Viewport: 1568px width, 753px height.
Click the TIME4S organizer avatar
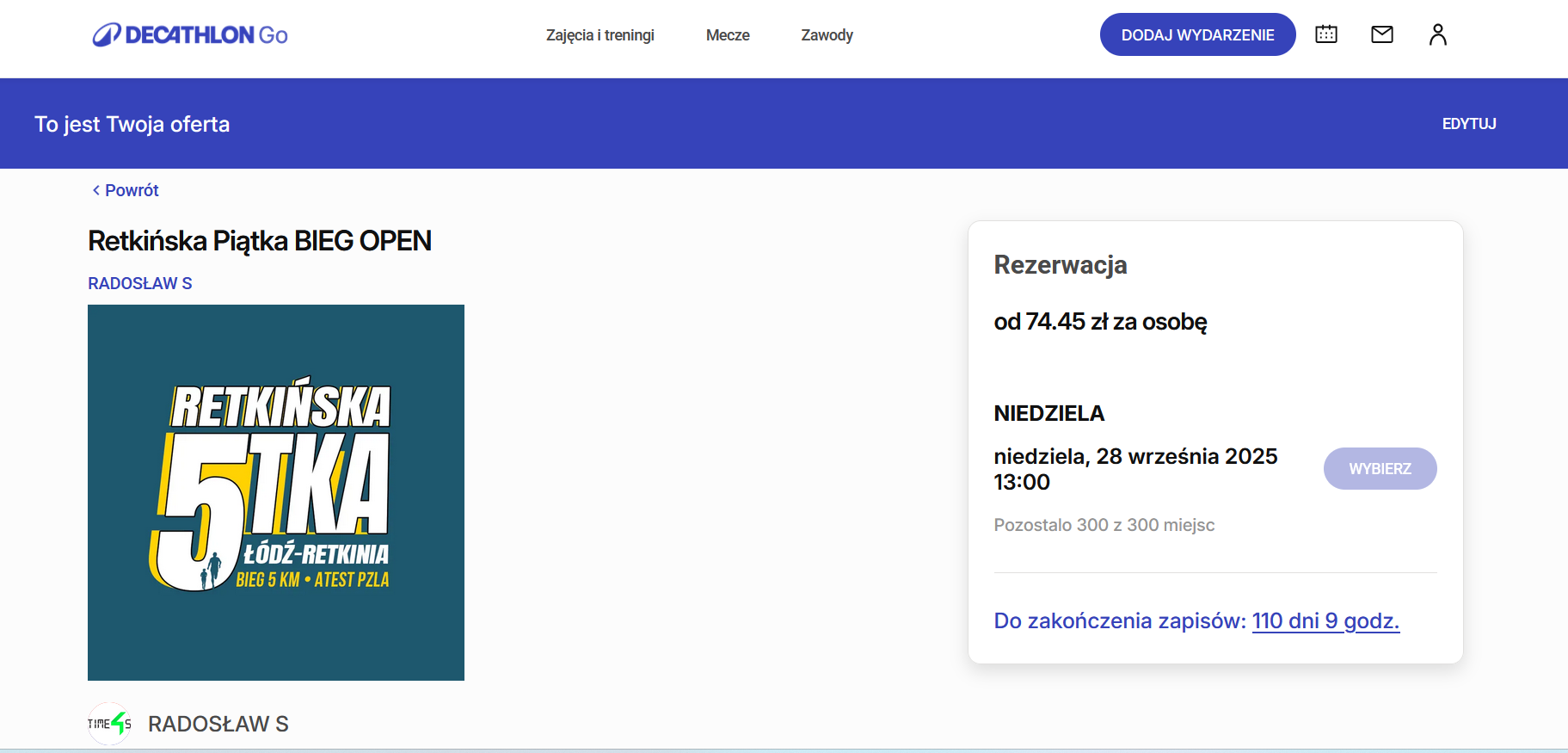109,724
